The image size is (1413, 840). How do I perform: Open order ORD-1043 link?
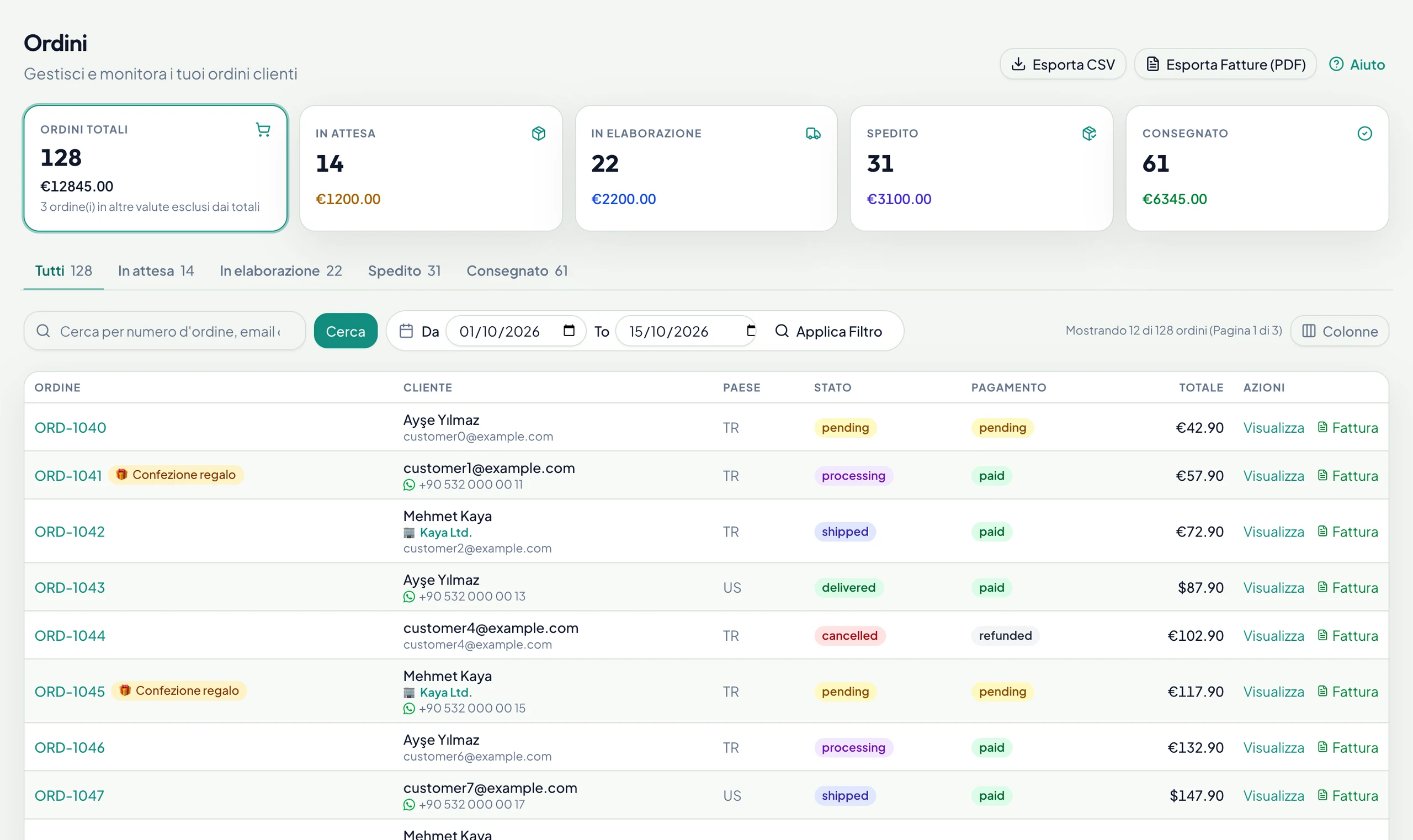(x=70, y=588)
